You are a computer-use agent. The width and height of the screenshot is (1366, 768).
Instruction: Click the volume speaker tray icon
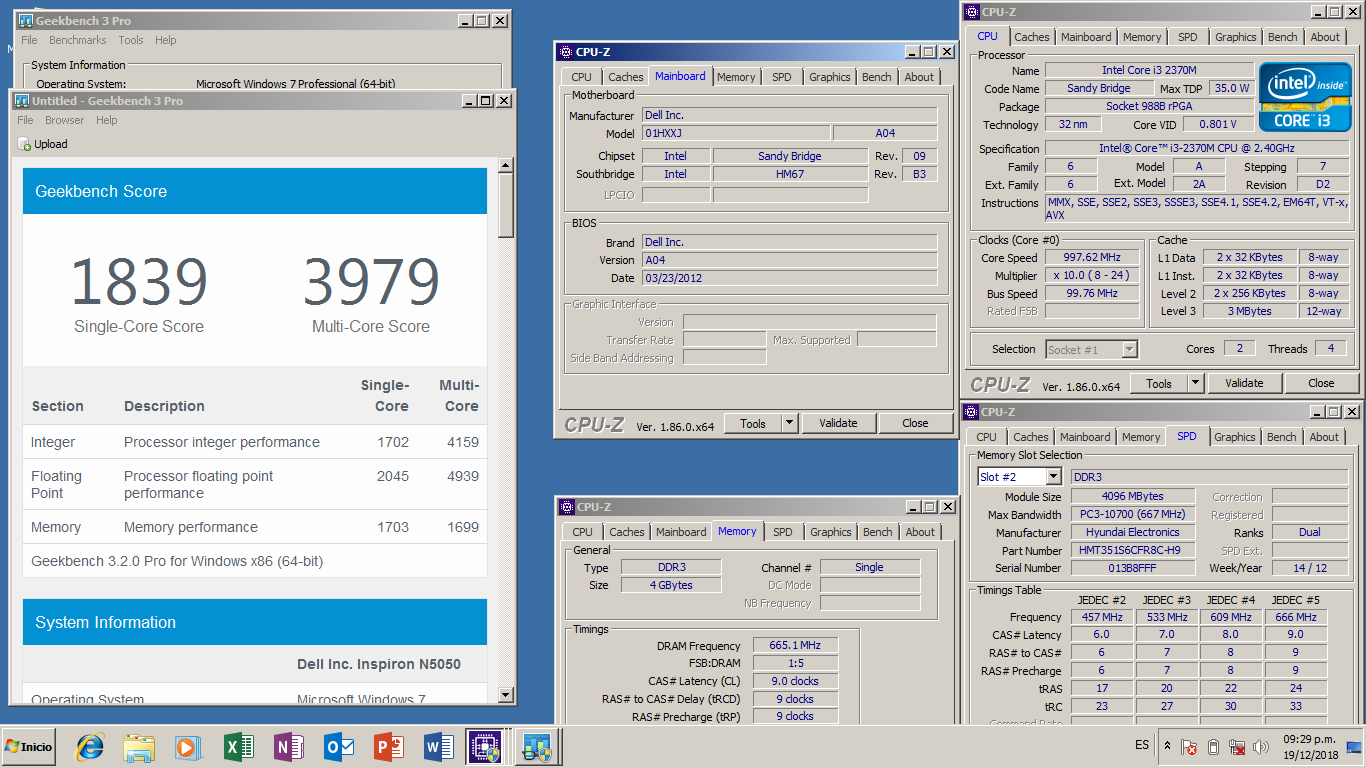click(1261, 747)
